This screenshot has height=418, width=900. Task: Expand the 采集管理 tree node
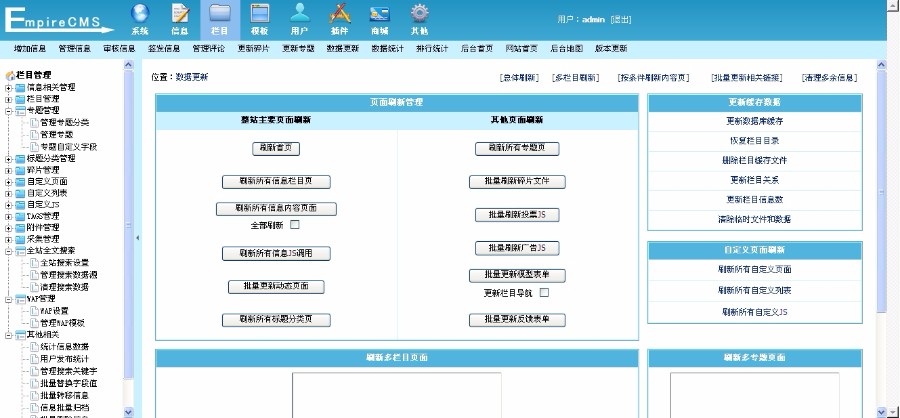pyautogui.click(x=9, y=239)
